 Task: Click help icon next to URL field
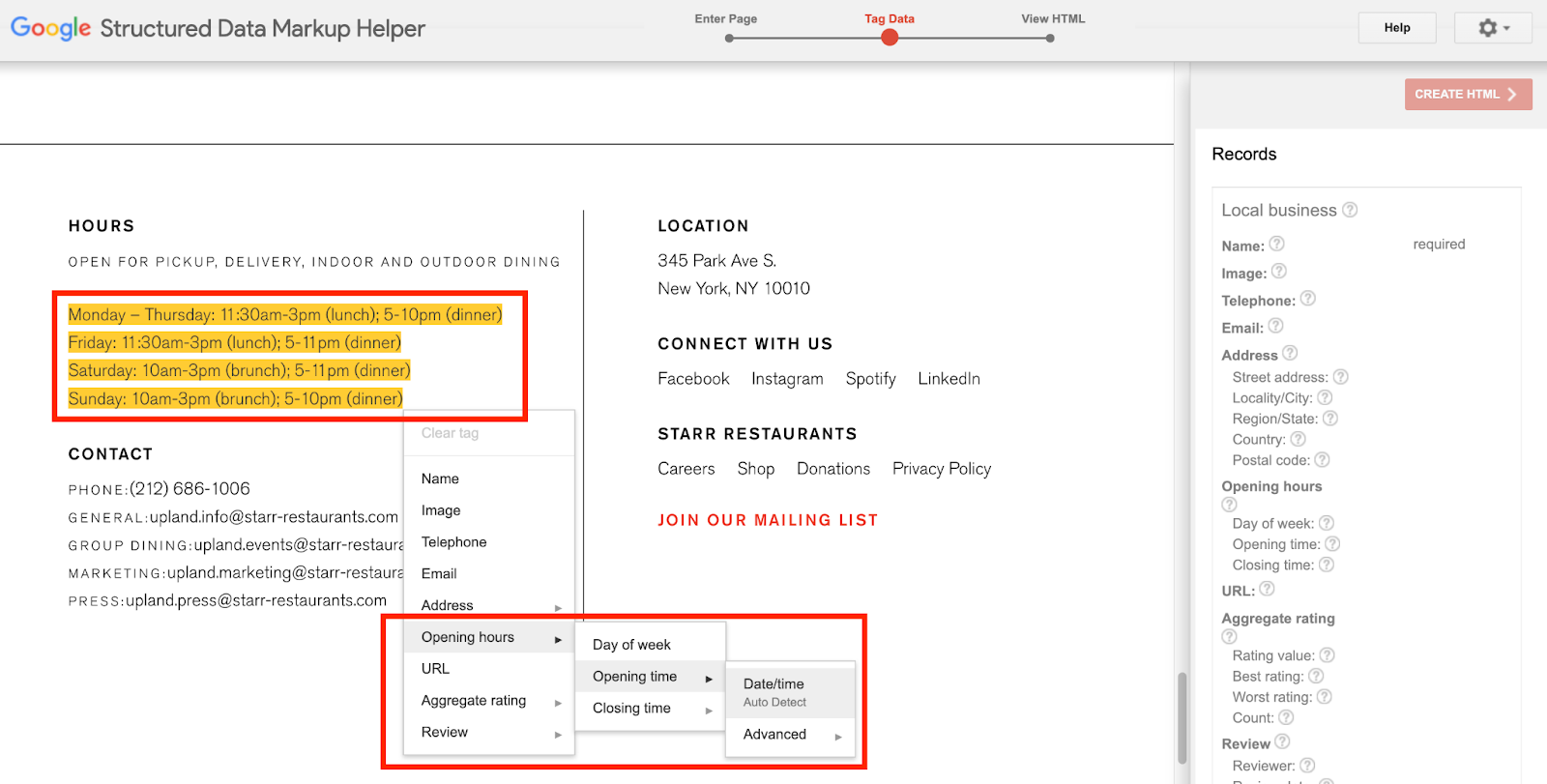pyautogui.click(x=1267, y=589)
